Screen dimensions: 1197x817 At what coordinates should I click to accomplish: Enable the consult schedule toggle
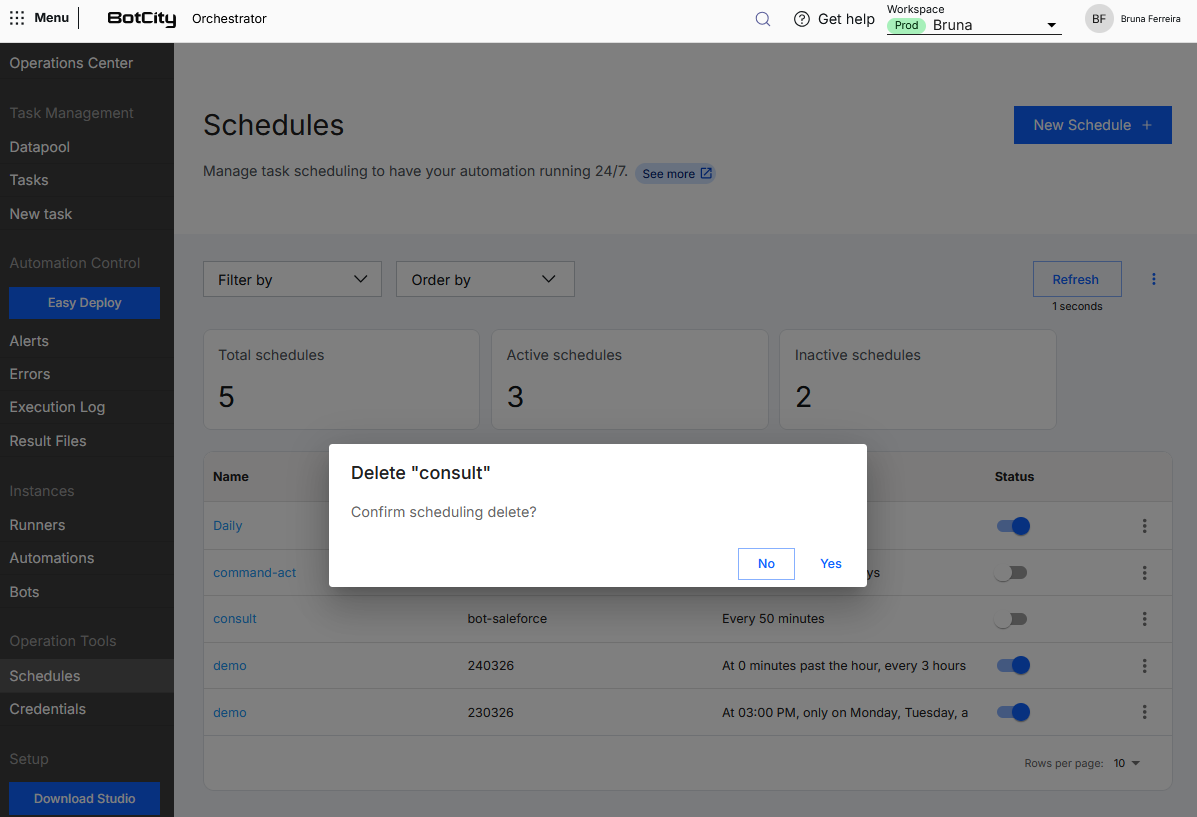(x=1011, y=619)
